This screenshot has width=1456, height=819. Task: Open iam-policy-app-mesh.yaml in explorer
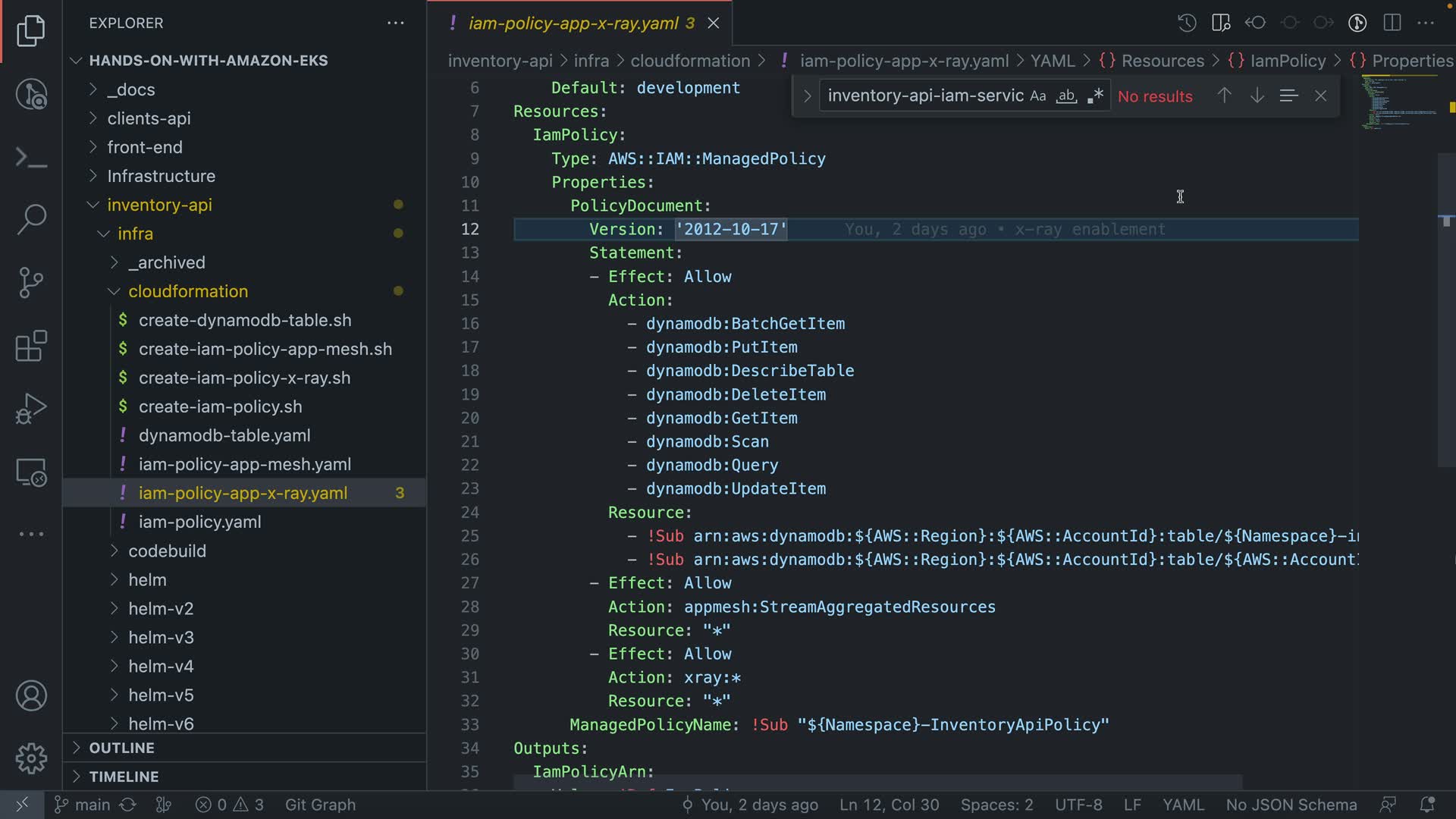click(244, 464)
